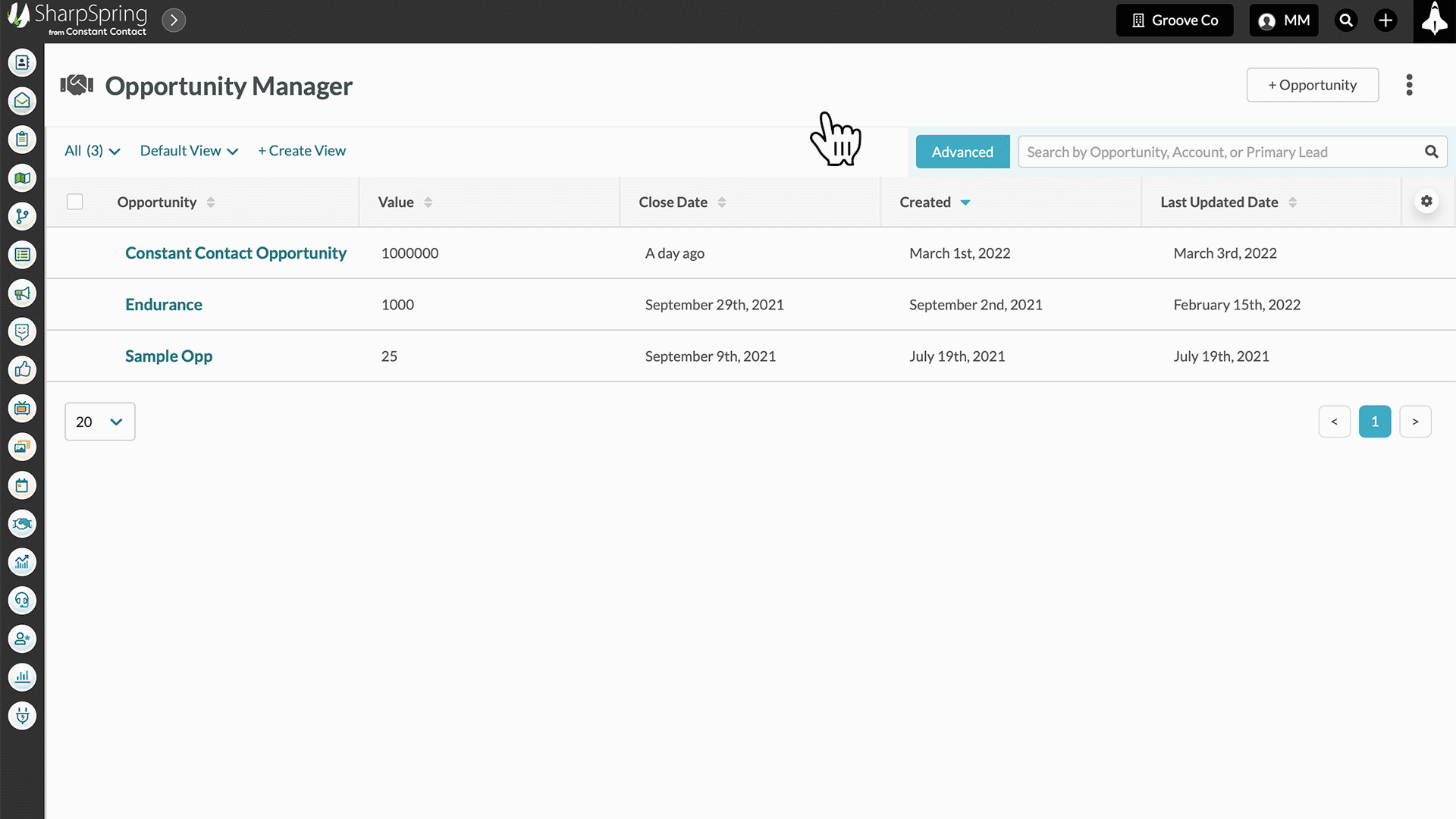1456x819 pixels.
Task: Select page 1 in pagination
Action: 1375,422
